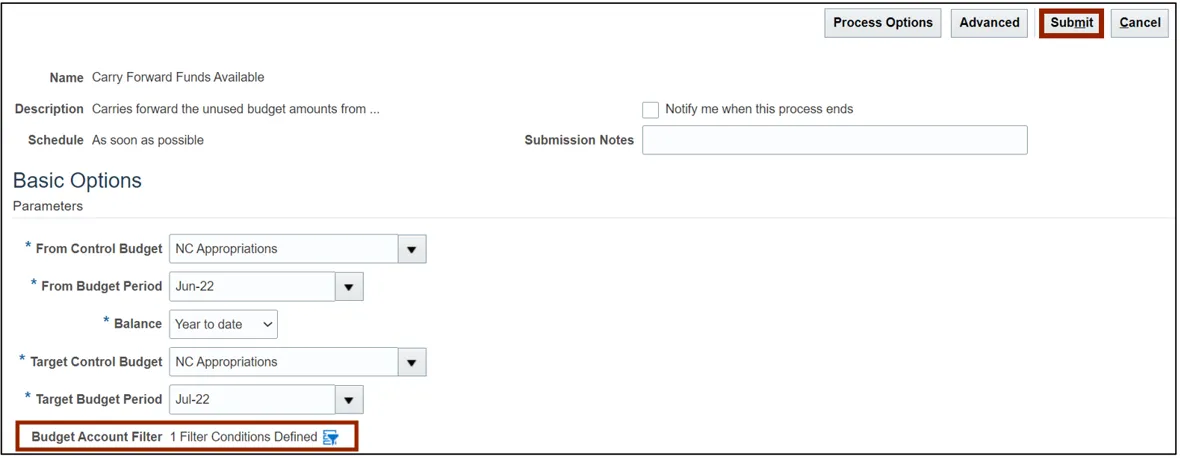The height and width of the screenshot is (458, 1180).
Task: Expand the Target Control Budget dropdown arrow
Action: coord(412,362)
